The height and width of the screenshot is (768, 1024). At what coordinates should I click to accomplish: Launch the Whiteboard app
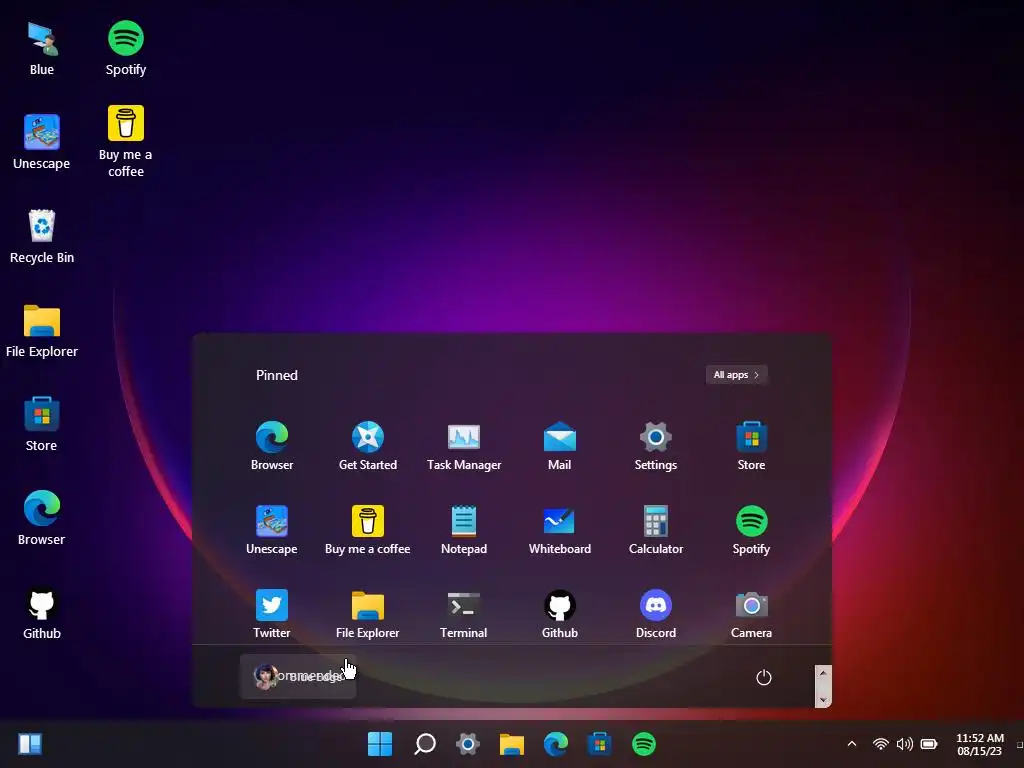(x=560, y=530)
